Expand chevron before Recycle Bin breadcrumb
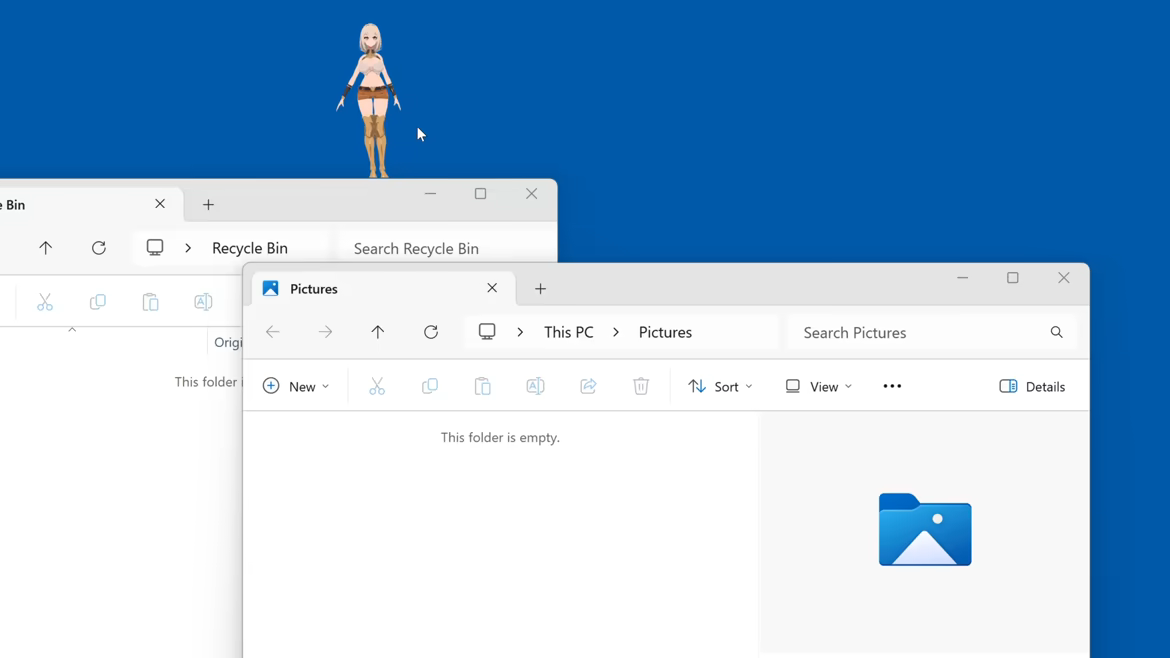1170x658 pixels. [188, 248]
